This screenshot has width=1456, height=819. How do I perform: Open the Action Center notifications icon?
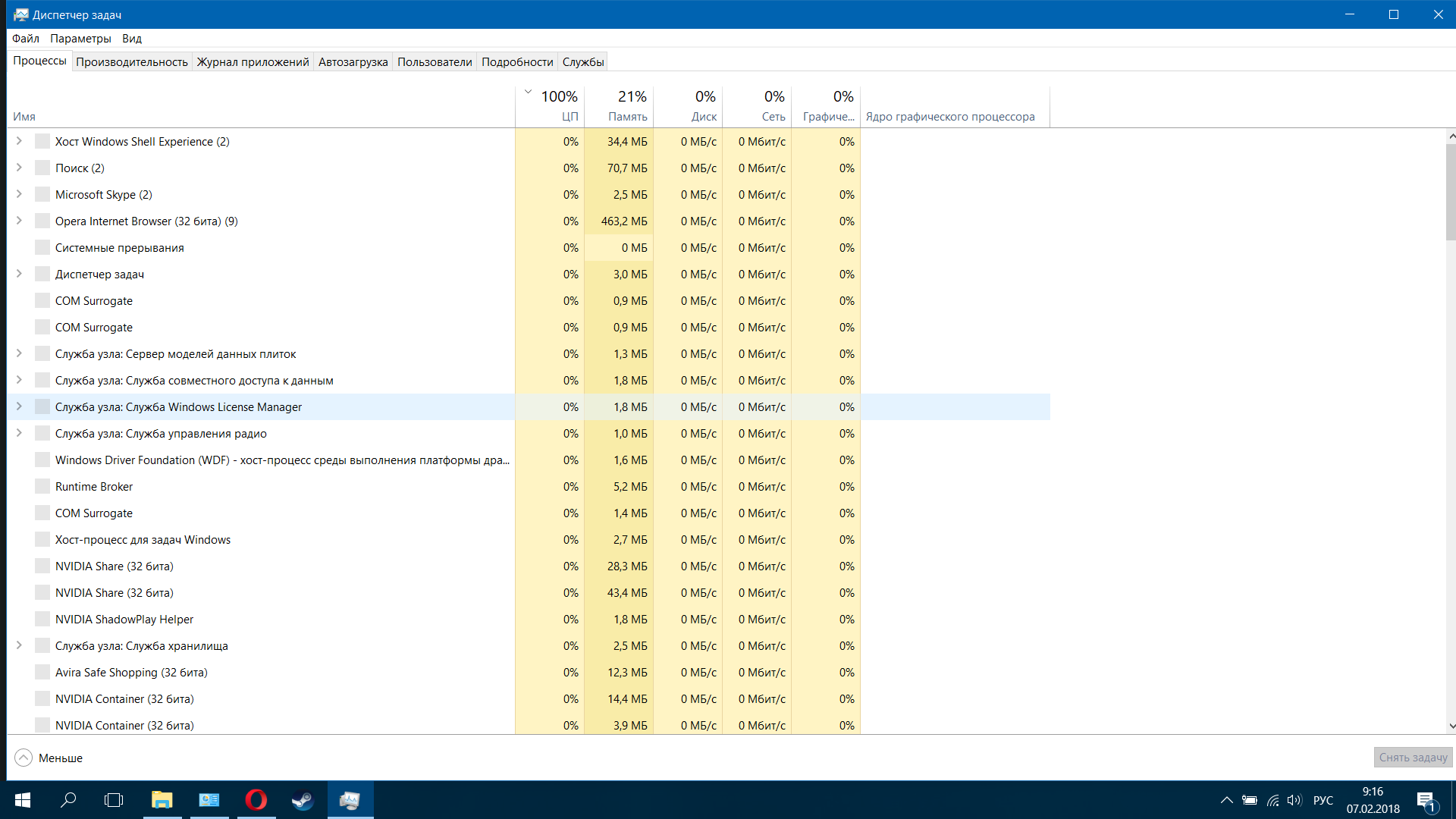pos(1426,801)
